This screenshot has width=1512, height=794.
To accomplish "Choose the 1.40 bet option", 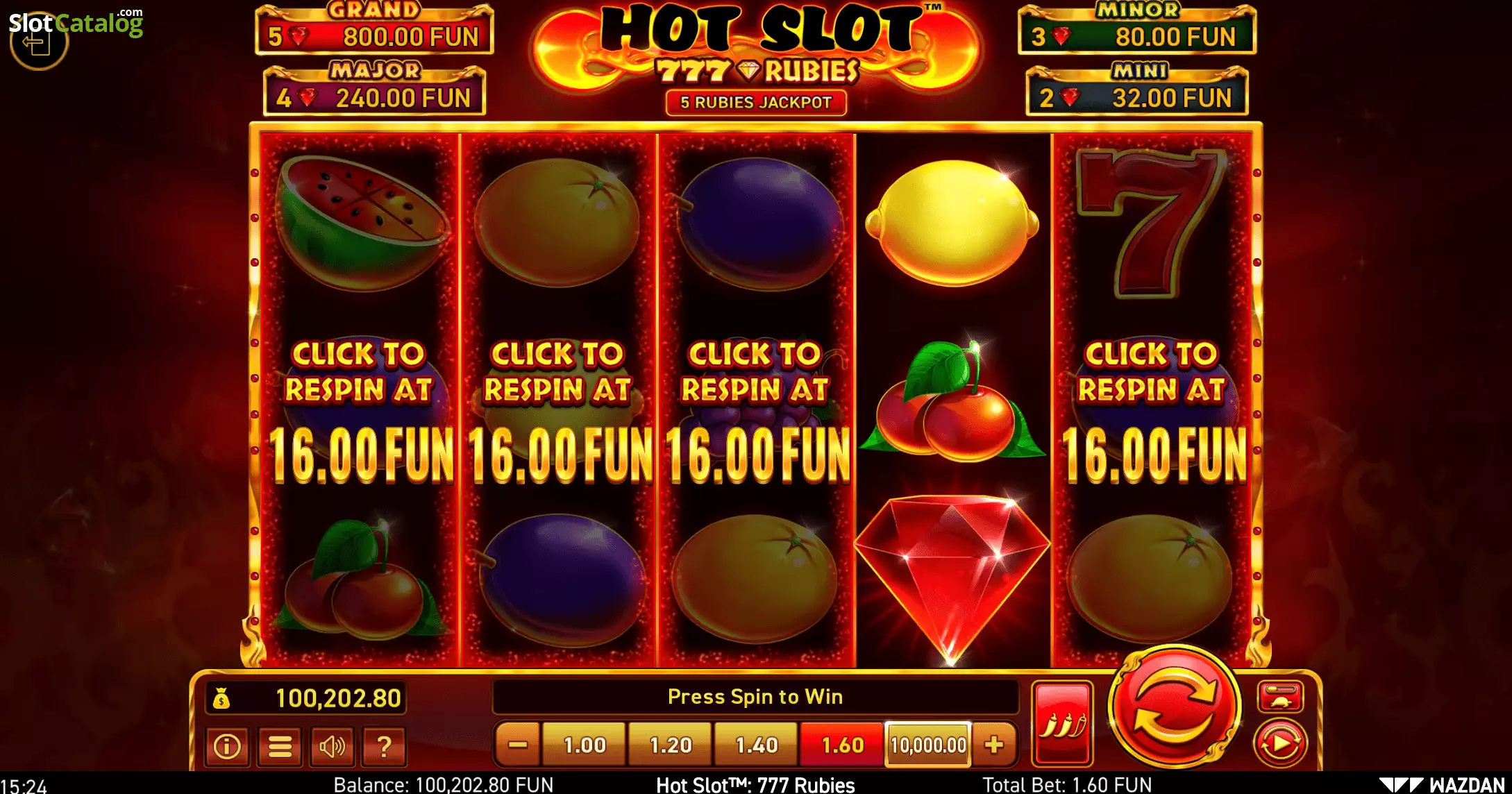I will click(x=756, y=745).
